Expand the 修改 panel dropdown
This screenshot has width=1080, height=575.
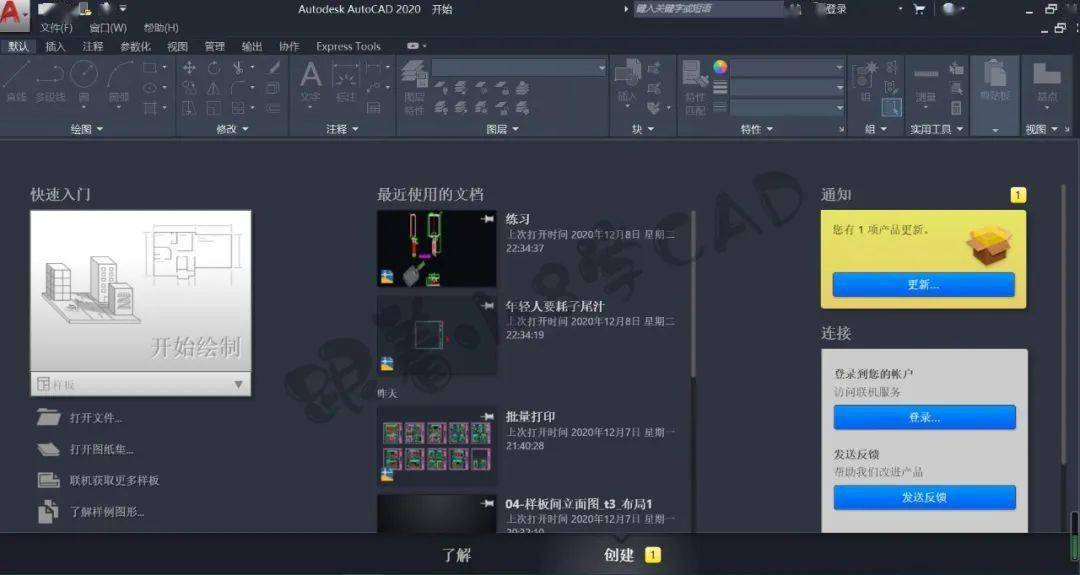[x=232, y=129]
